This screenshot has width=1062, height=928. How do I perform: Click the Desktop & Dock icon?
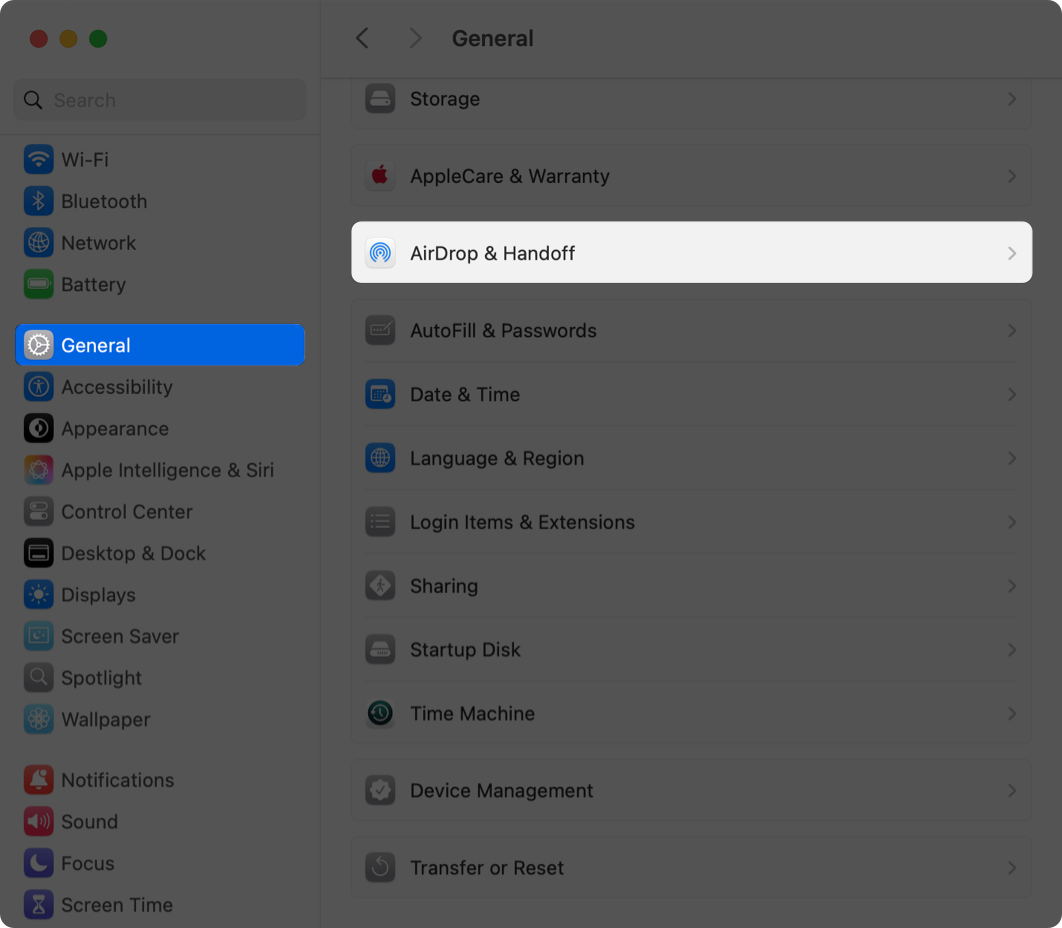(x=39, y=553)
